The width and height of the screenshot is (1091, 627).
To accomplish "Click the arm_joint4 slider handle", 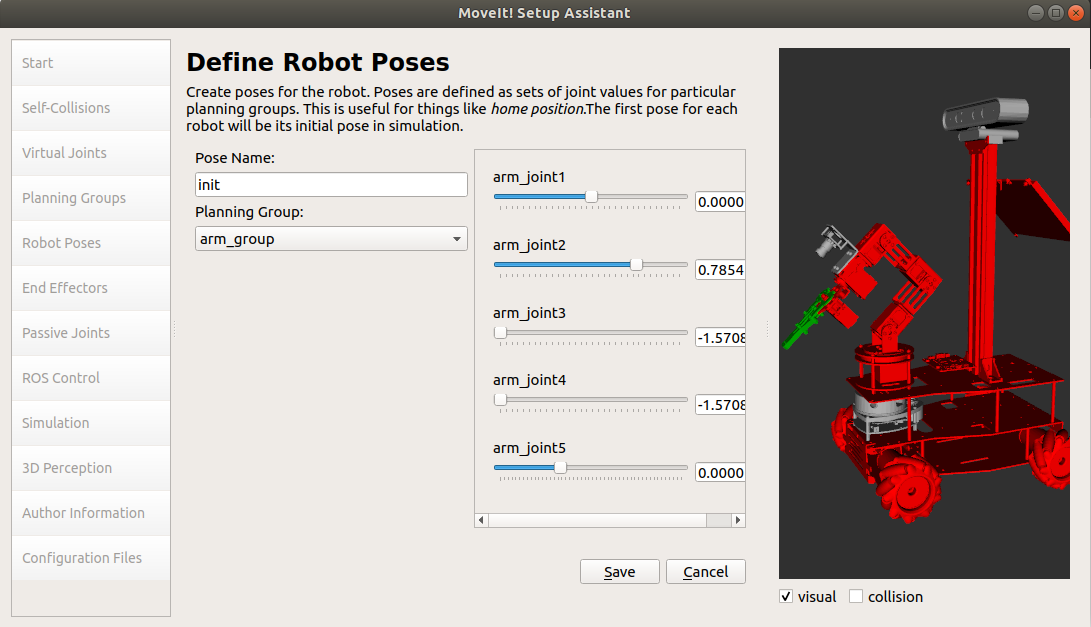I will (500, 400).
